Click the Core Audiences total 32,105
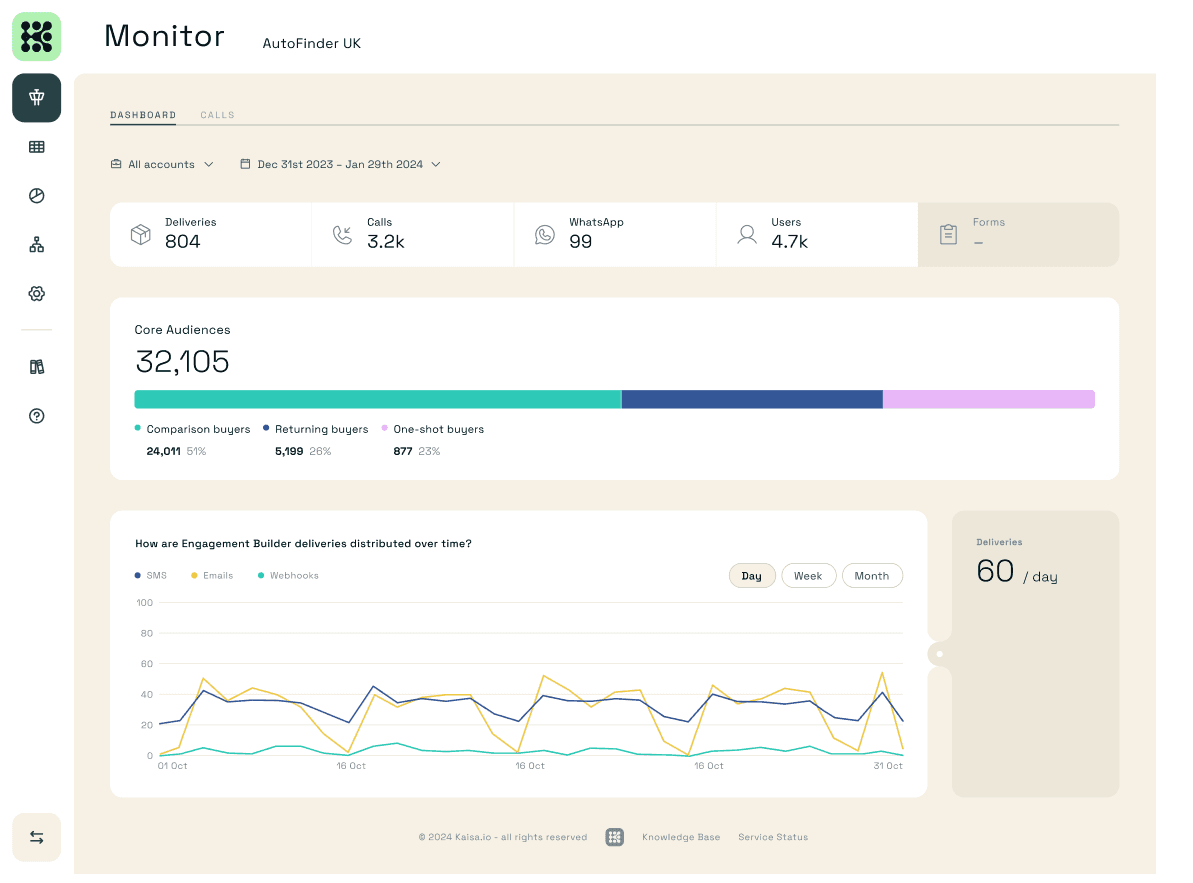The image size is (1193, 883). 183,362
